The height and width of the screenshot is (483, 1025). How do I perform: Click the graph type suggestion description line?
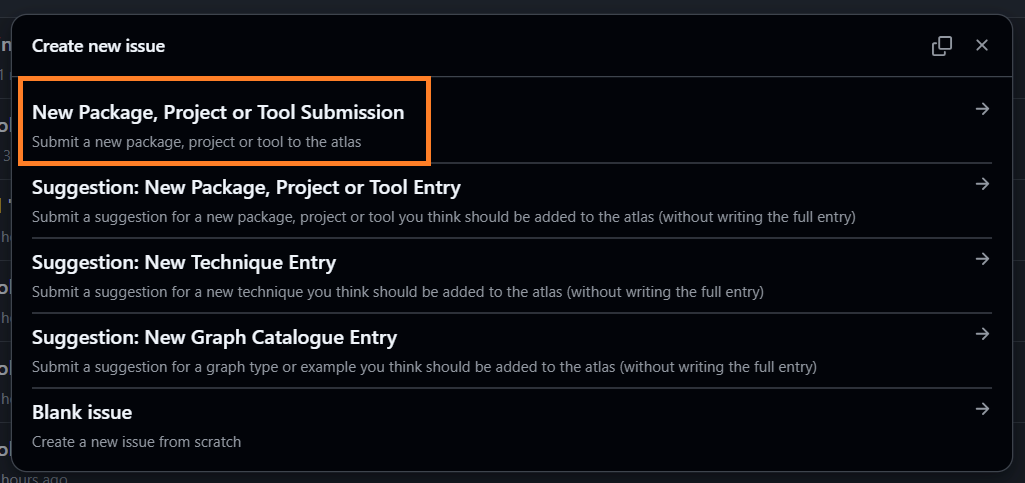click(x=424, y=367)
